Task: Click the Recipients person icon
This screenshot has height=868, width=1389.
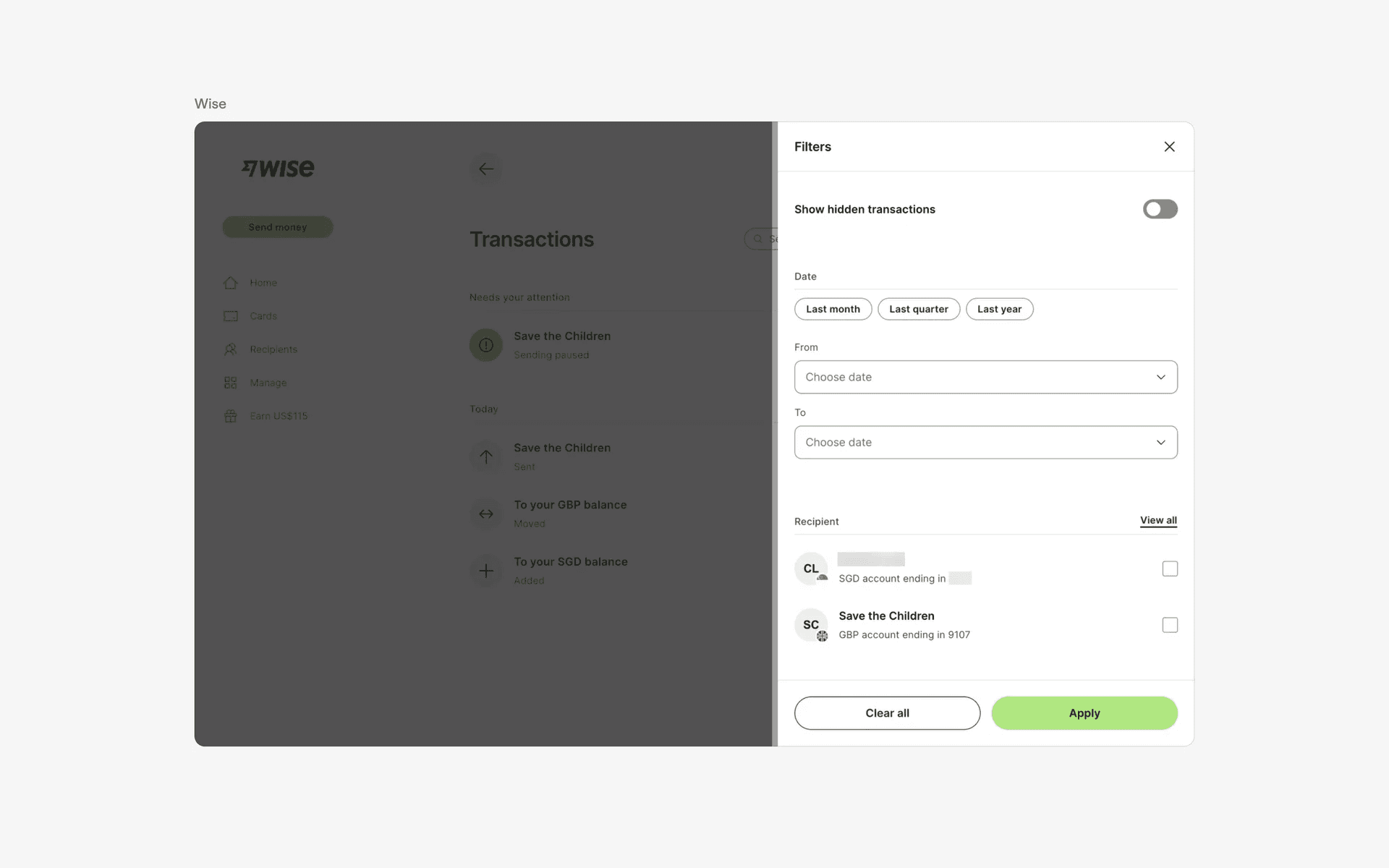Action: (231, 349)
